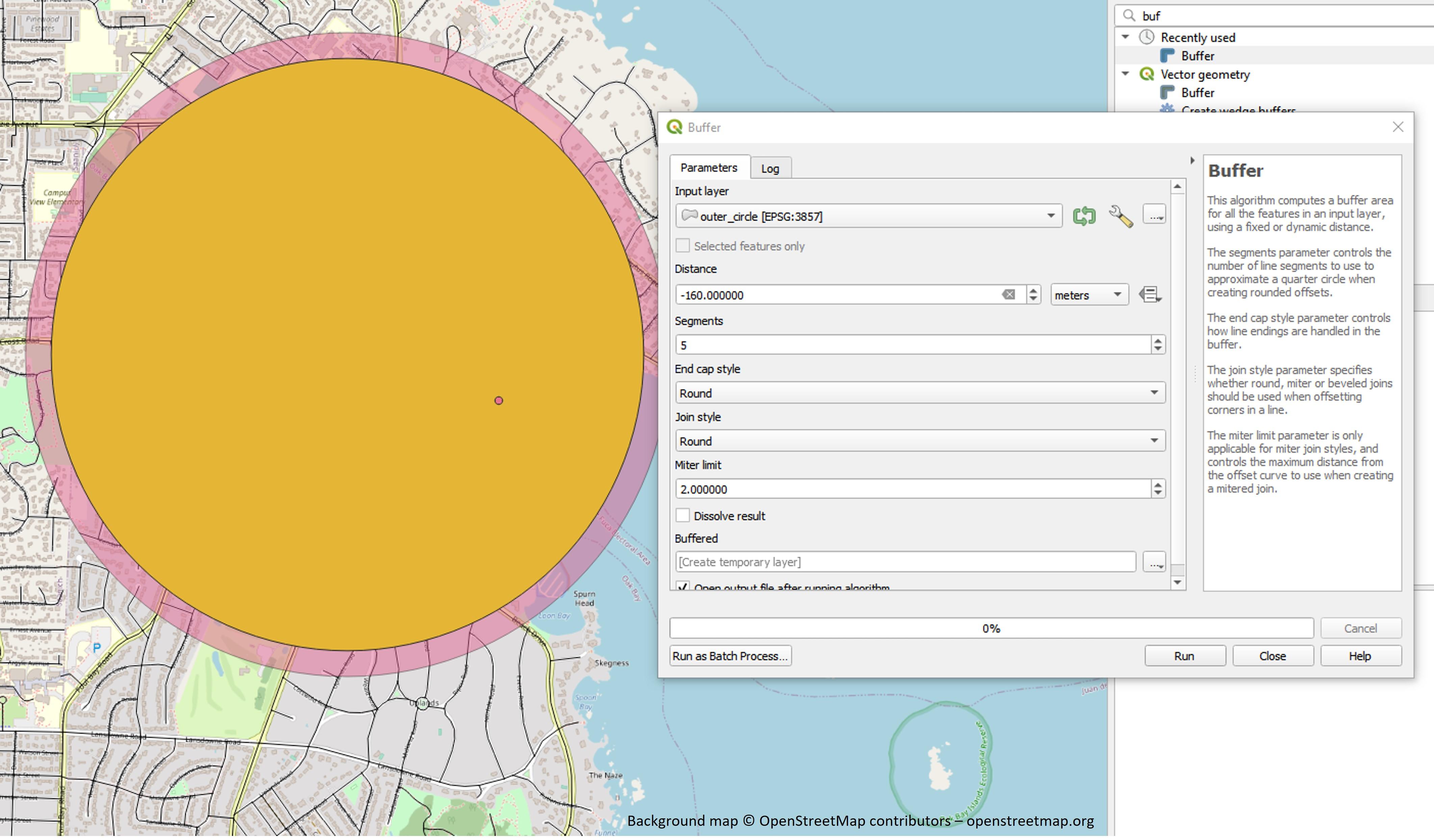Enable Selected features only checkbox
The image size is (1434, 840).
(683, 246)
